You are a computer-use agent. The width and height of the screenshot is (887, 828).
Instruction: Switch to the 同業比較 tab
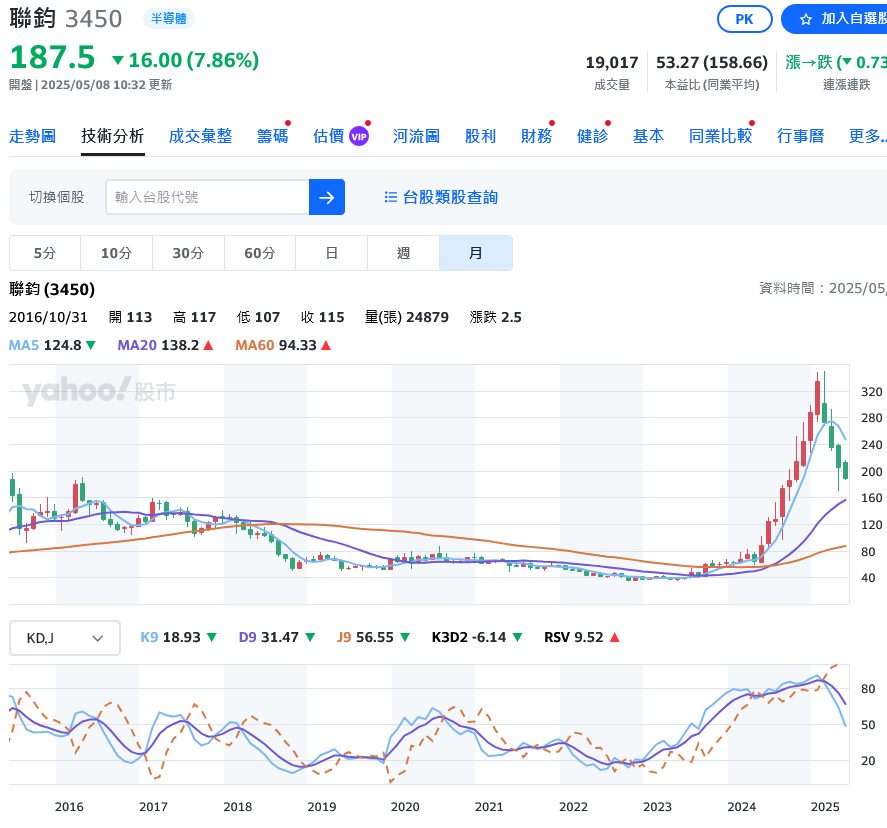click(720, 136)
